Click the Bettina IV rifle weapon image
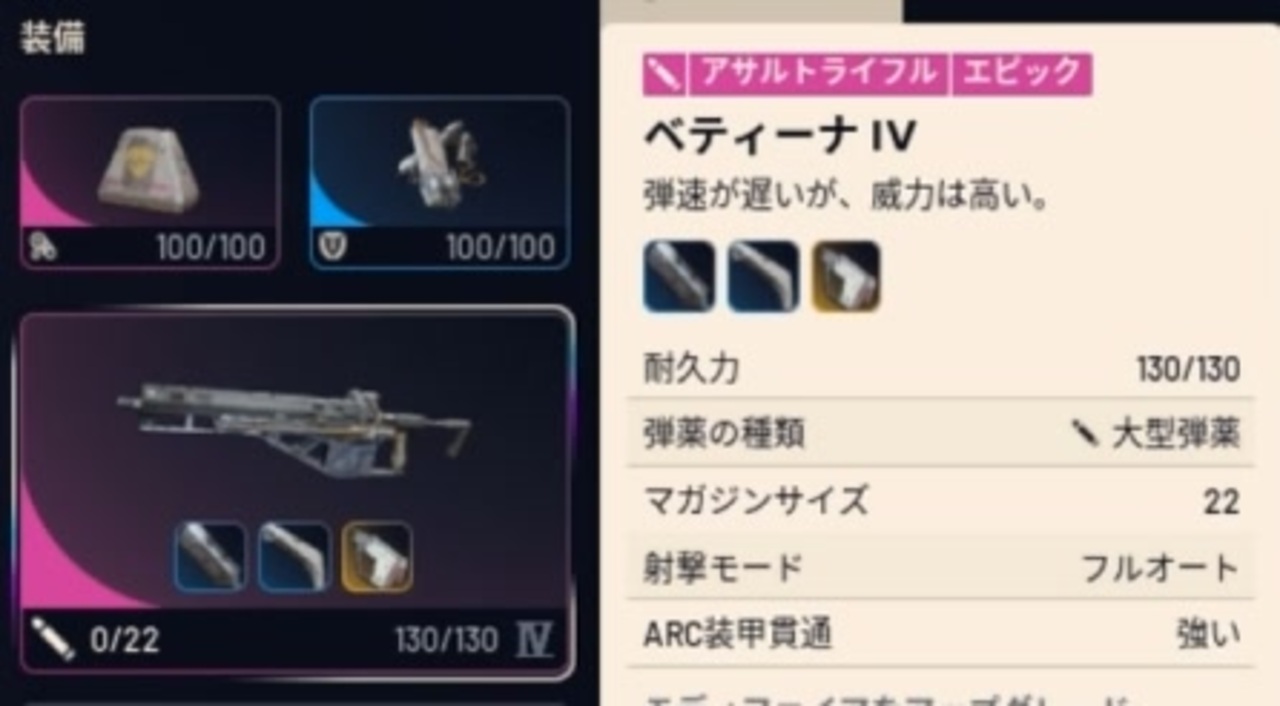The width and height of the screenshot is (1280, 706). [x=295, y=428]
